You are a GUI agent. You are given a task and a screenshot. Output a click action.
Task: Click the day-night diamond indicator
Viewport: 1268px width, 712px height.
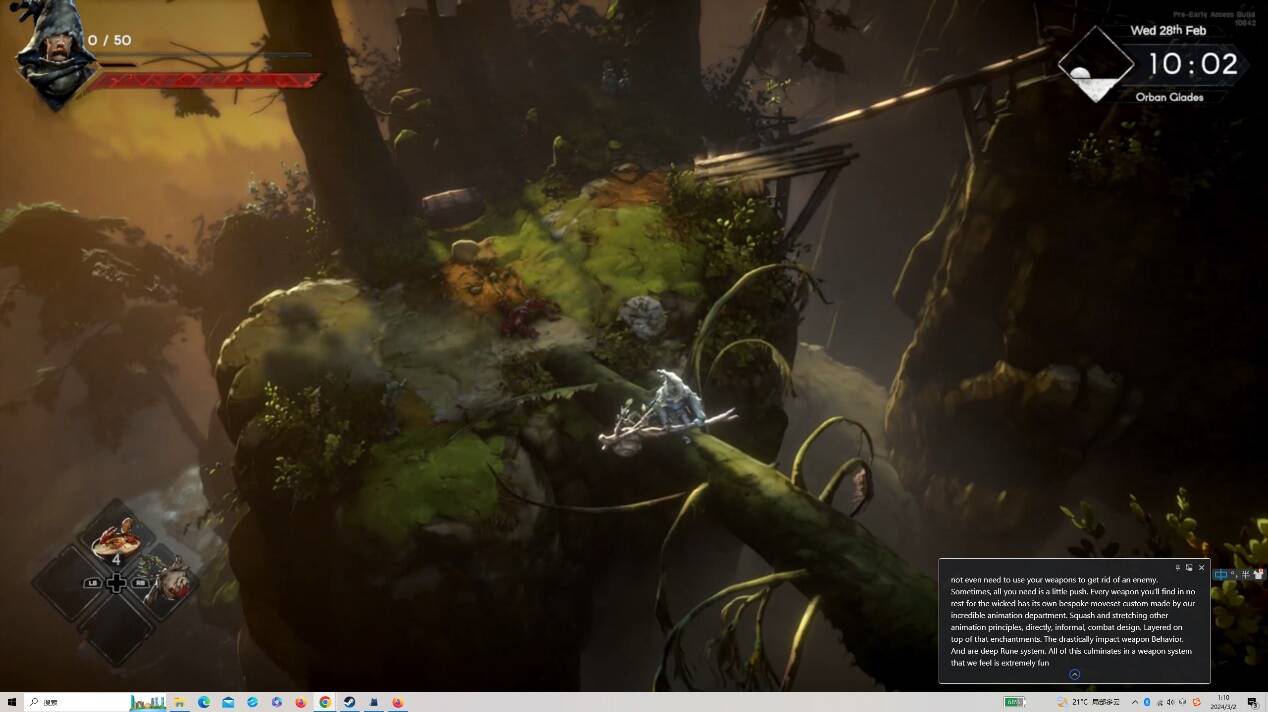click(1096, 65)
